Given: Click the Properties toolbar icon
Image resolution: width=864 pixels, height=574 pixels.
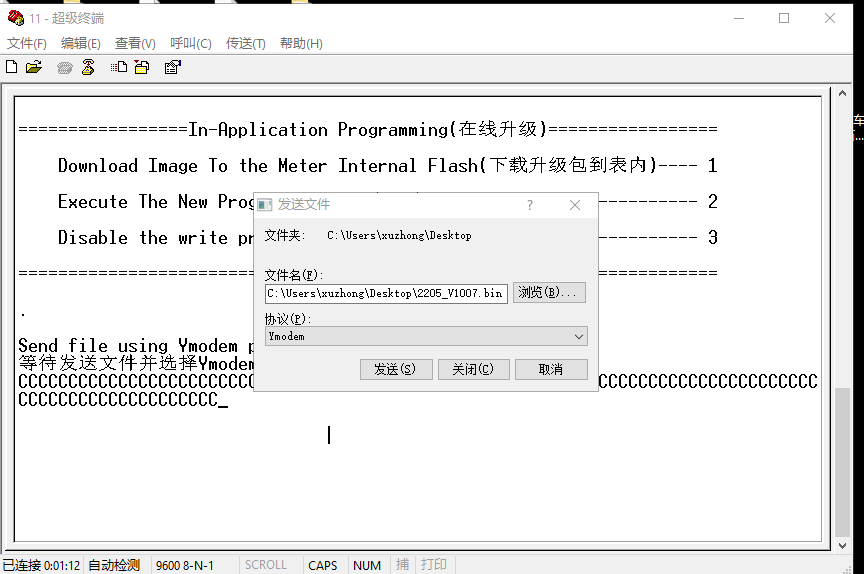Looking at the screenshot, I should coord(172,67).
